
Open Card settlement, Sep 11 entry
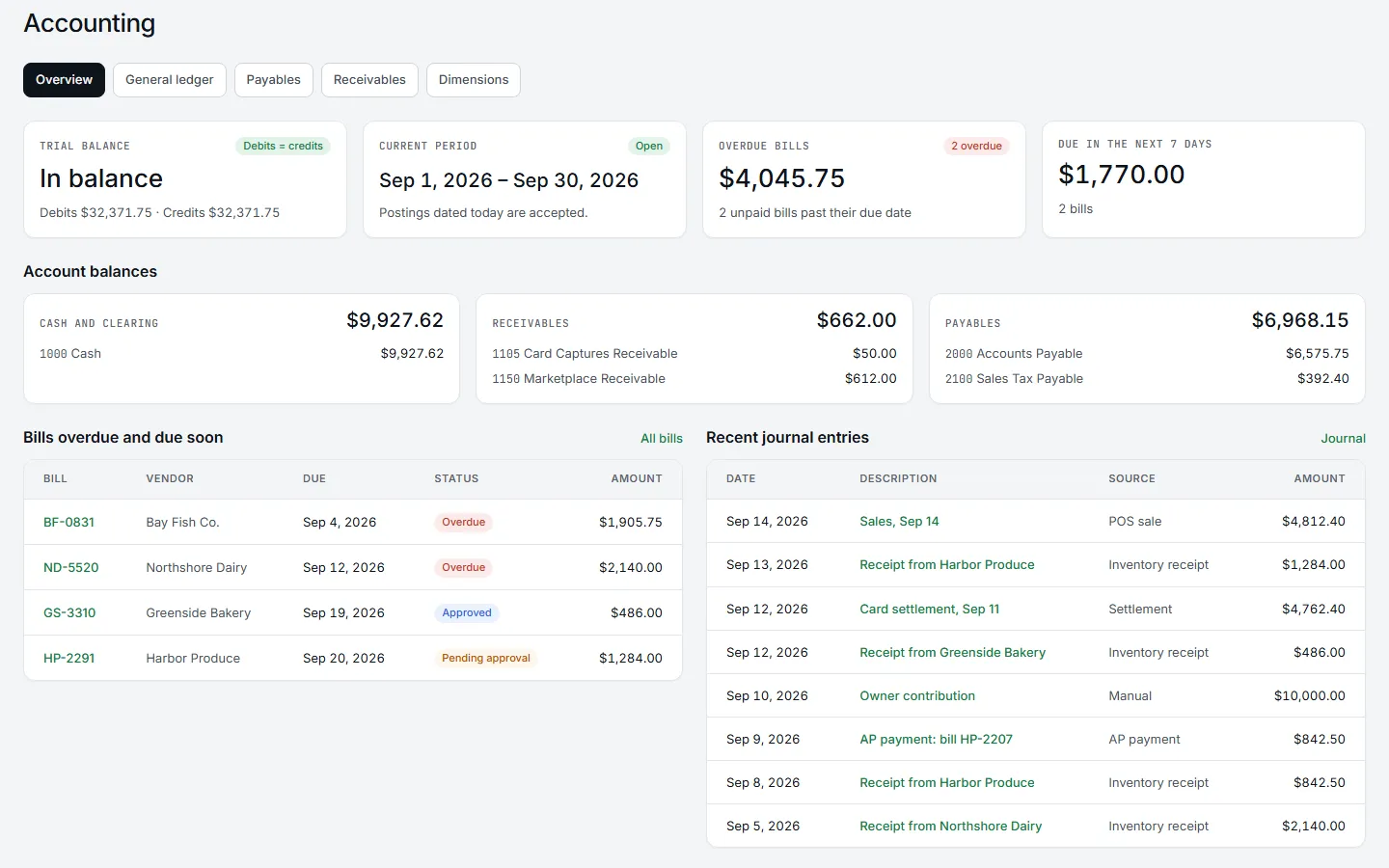[929, 609]
